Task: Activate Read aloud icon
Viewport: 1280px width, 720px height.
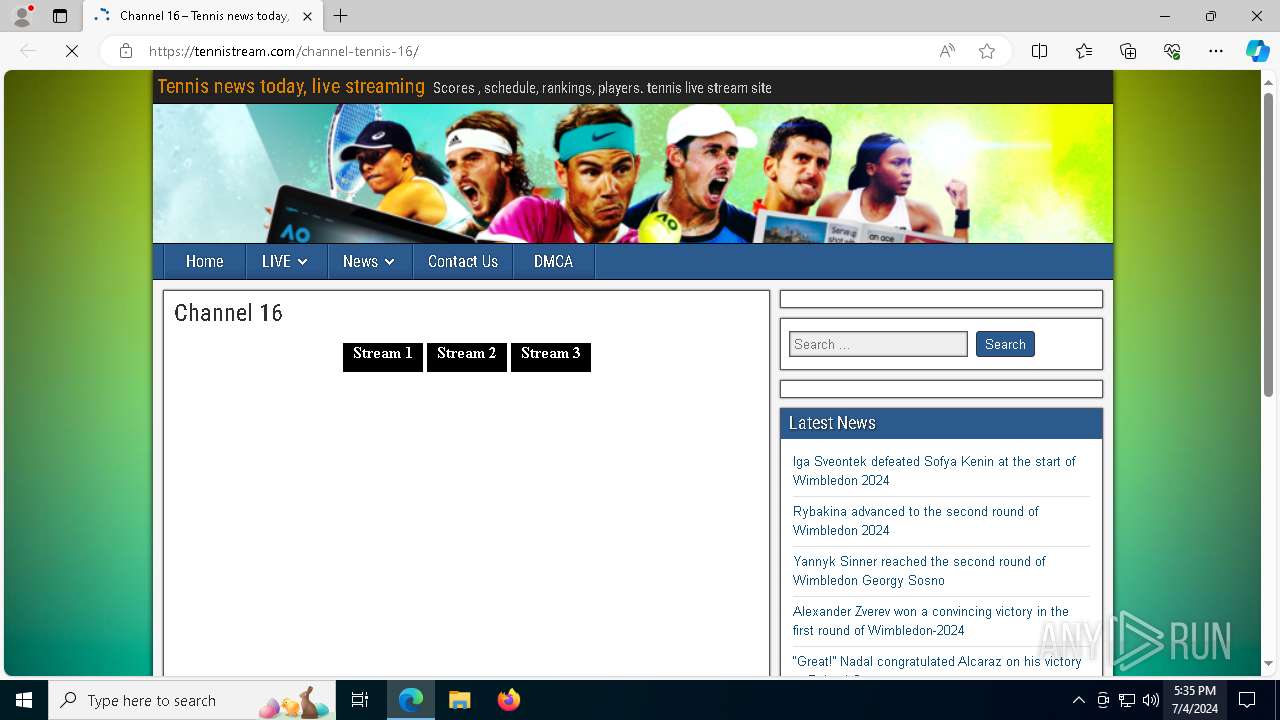Action: pyautogui.click(x=947, y=51)
